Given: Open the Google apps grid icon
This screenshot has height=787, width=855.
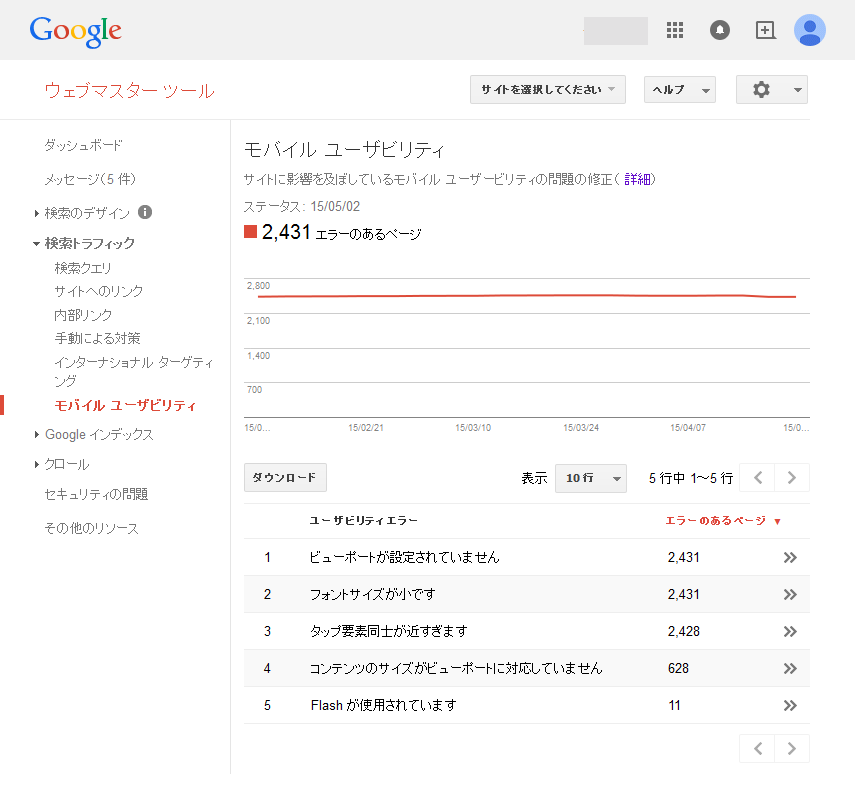Looking at the screenshot, I should (x=675, y=30).
